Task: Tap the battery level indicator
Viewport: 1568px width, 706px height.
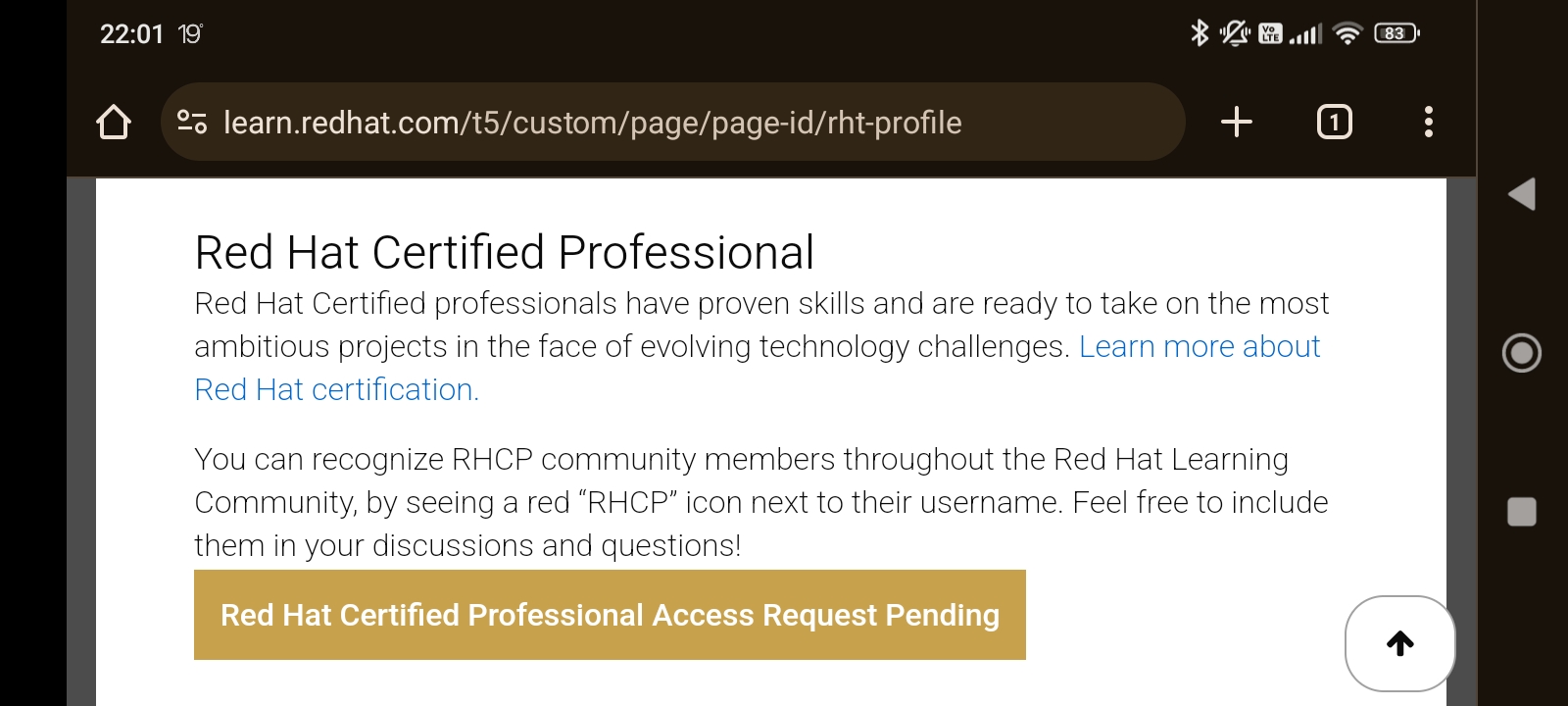Action: tap(1396, 33)
